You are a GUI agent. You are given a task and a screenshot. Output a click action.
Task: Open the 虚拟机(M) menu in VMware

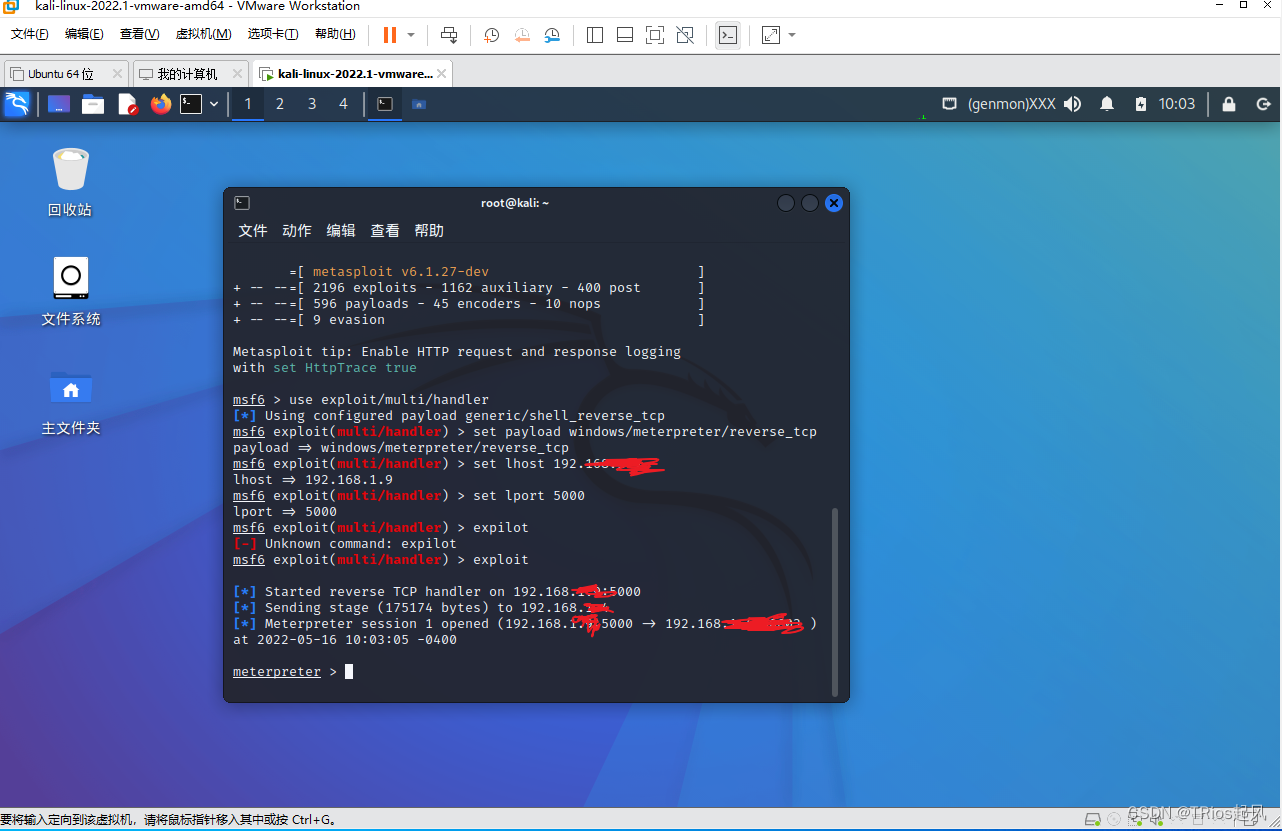[203, 34]
